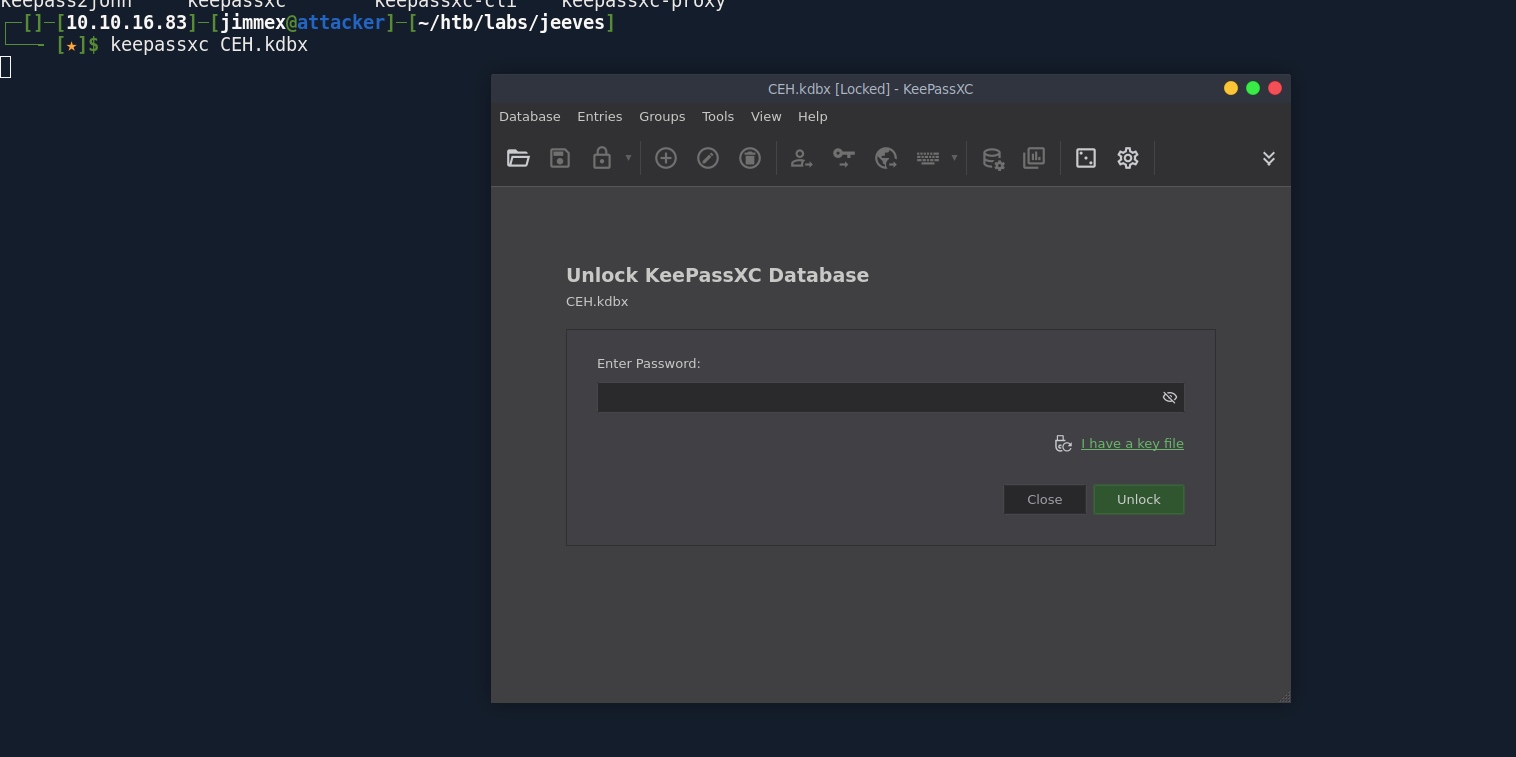This screenshot has height=757, width=1516.
Task: Click the Copy URL globe icon
Action: click(x=886, y=158)
